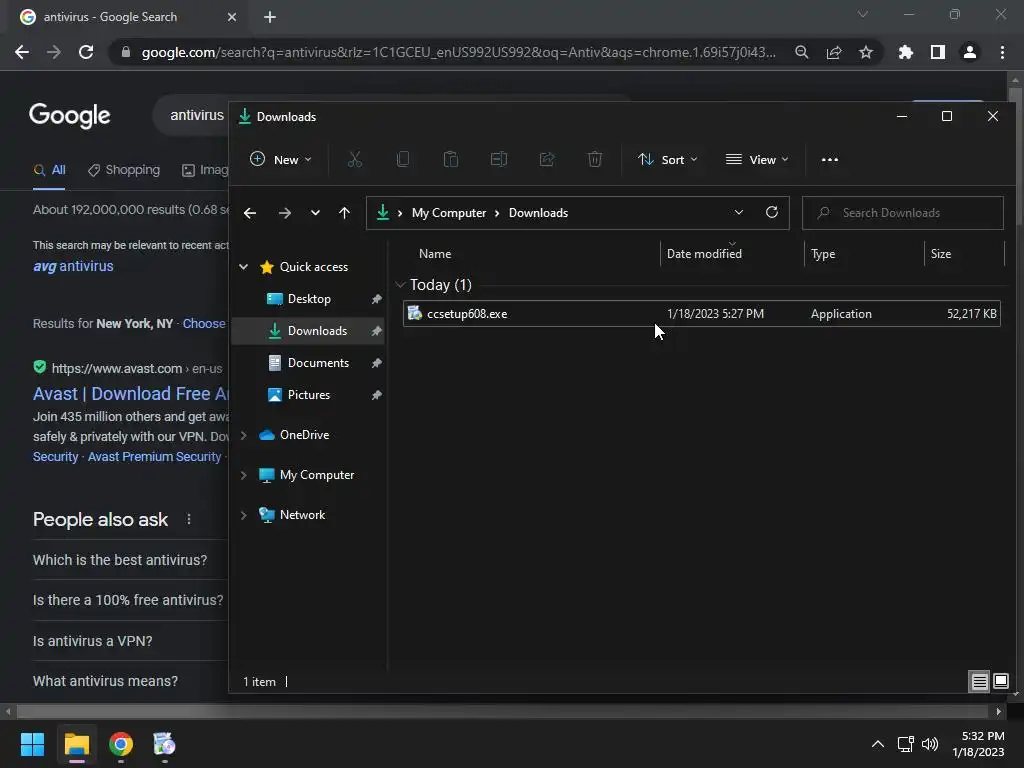The width and height of the screenshot is (1024, 768).
Task: Click the share page icon in address bar
Action: click(834, 52)
